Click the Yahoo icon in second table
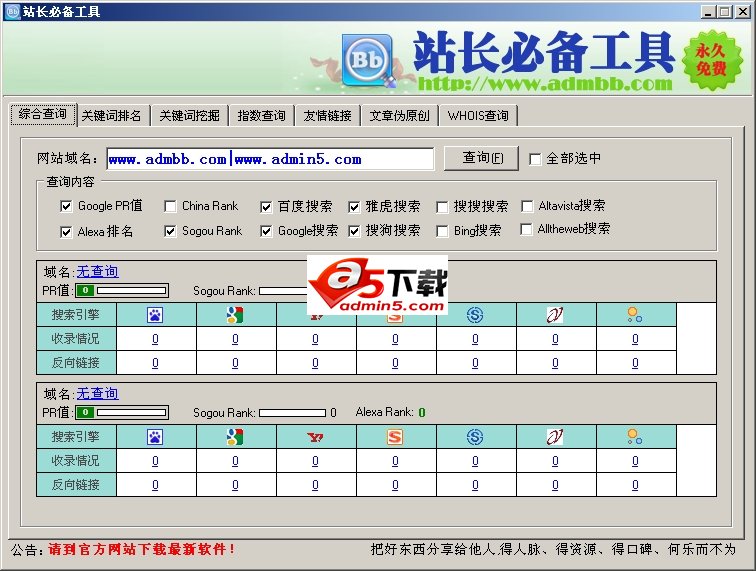 tap(315, 437)
